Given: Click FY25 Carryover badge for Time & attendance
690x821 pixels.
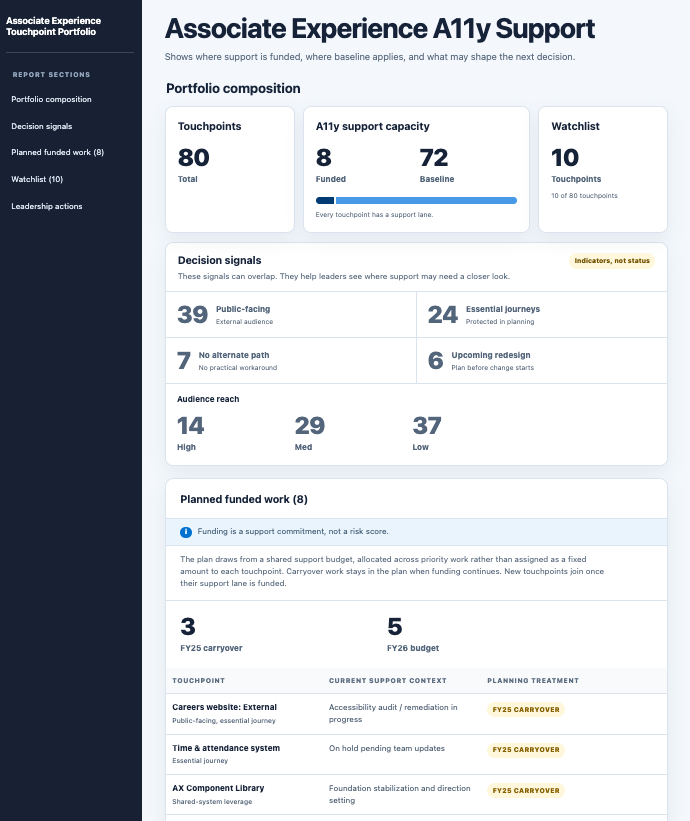Looking at the screenshot, I should (526, 750).
